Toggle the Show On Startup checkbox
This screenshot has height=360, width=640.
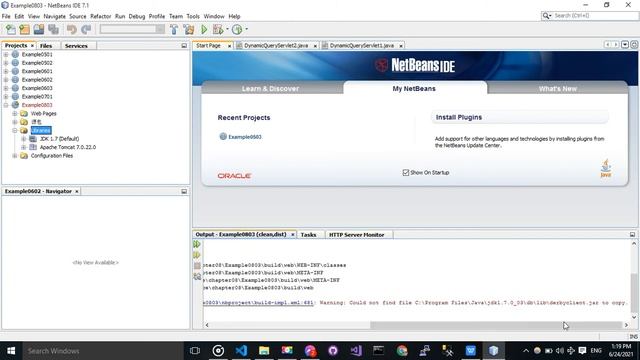tap(406, 173)
